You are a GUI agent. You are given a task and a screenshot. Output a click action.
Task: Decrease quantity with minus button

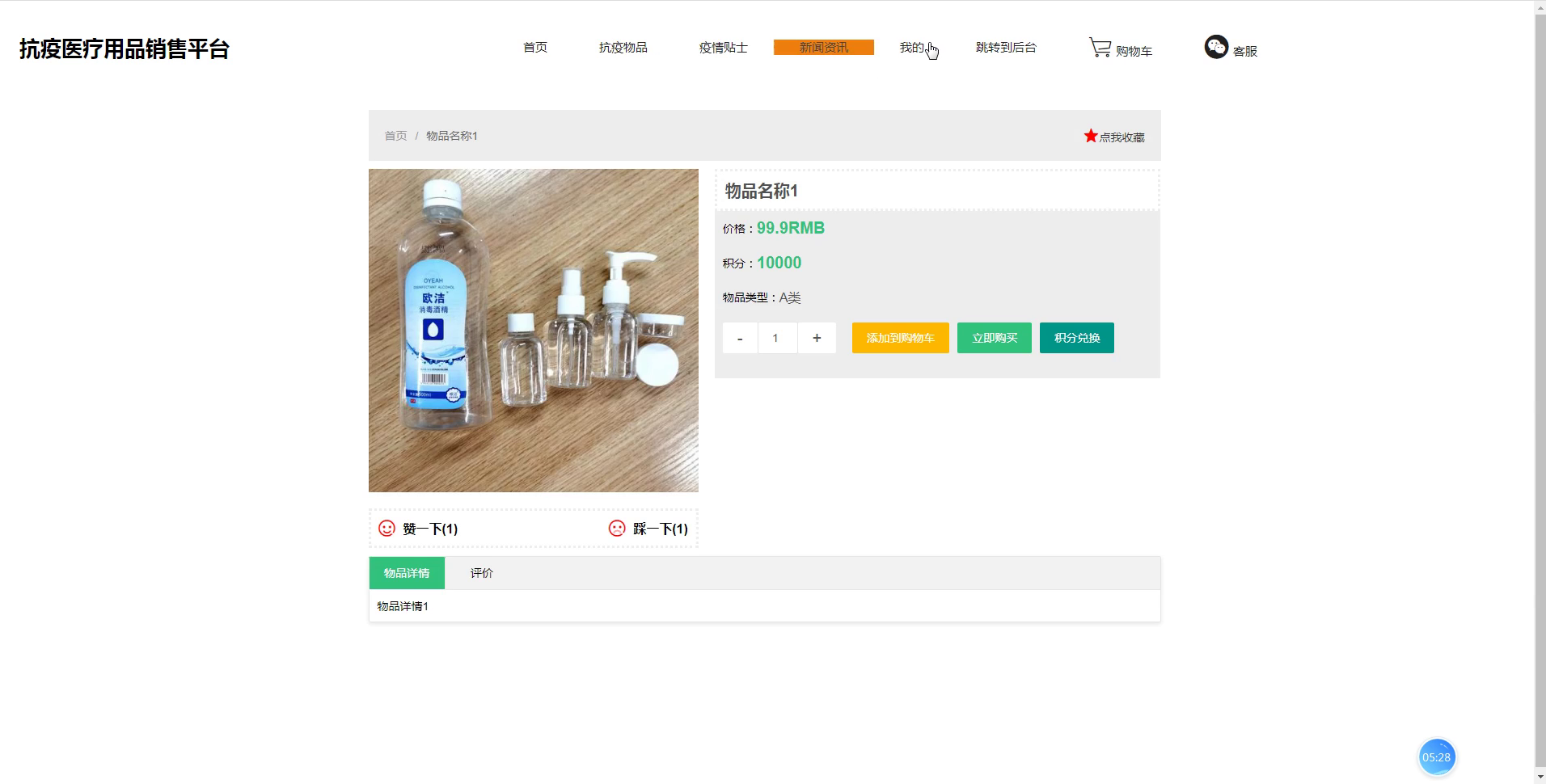coord(740,338)
